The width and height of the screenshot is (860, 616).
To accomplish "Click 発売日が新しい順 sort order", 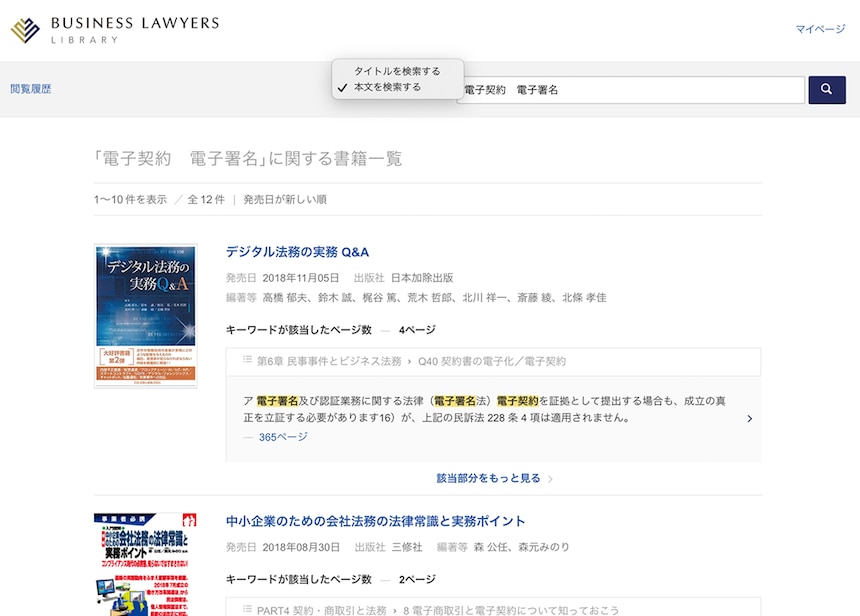I will [284, 199].
